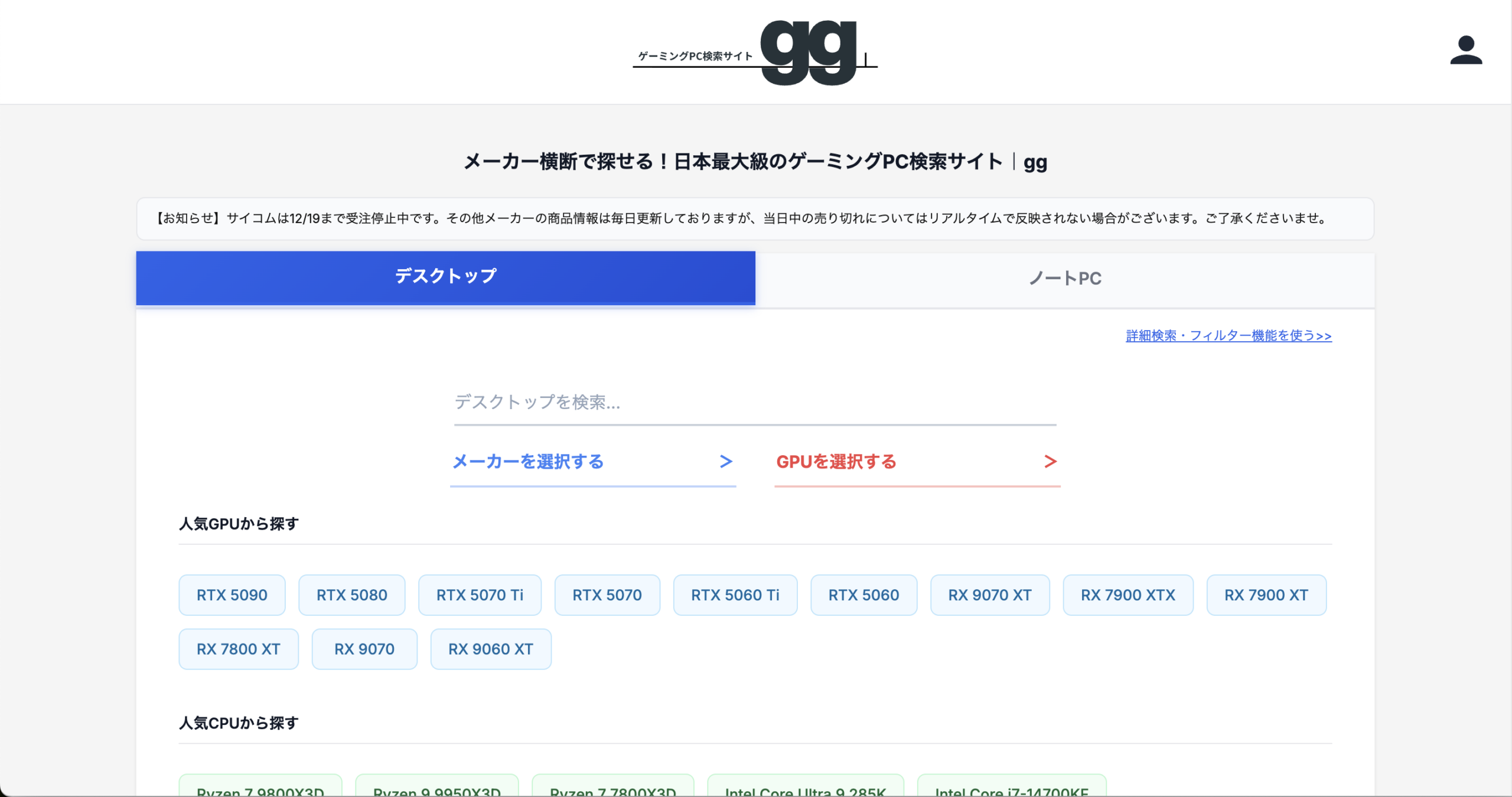1512x797 pixels.
Task: Expand the メーカーを選択する selector
Action: (592, 462)
